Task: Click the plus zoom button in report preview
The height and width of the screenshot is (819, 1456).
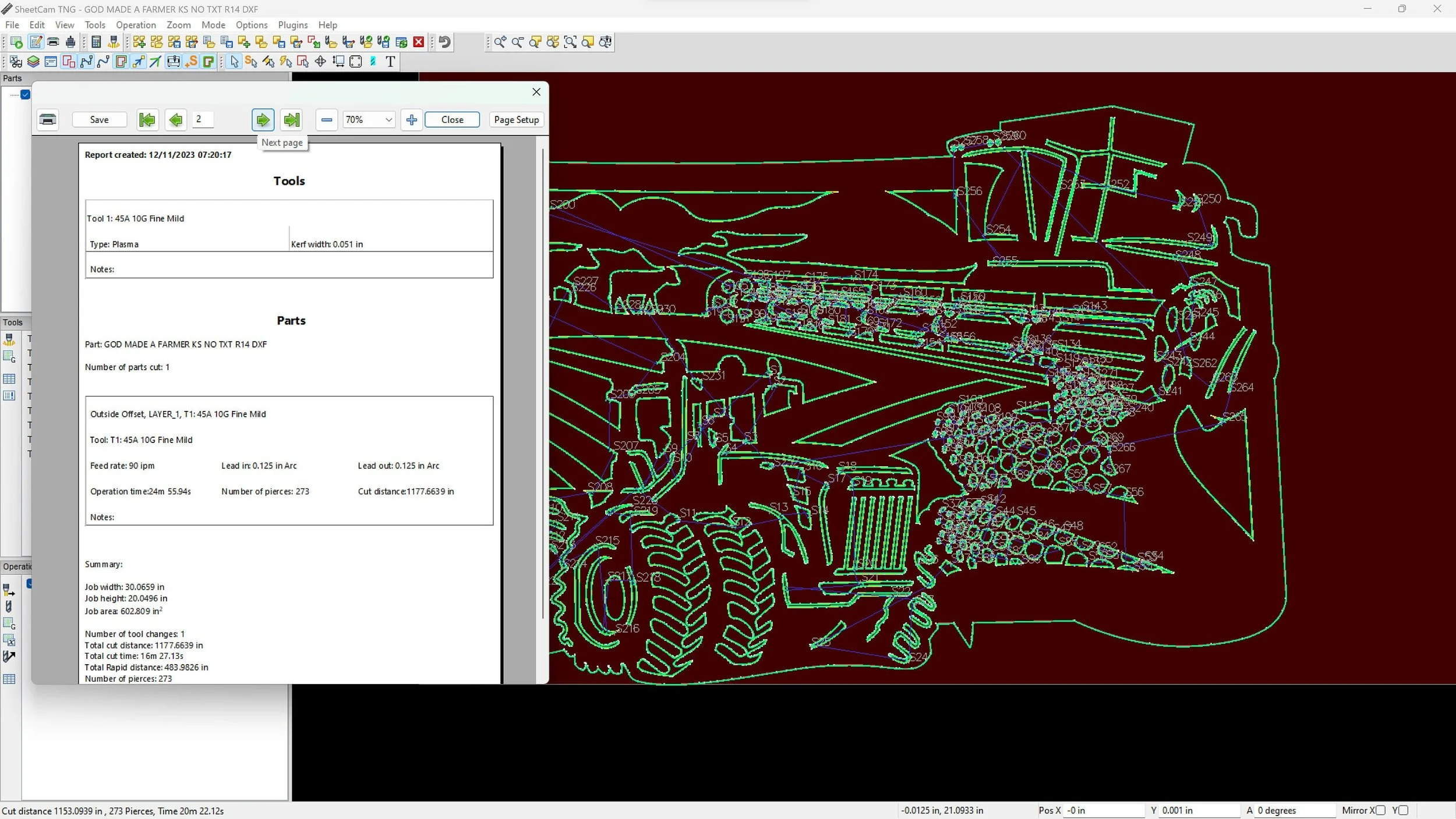Action: (412, 120)
